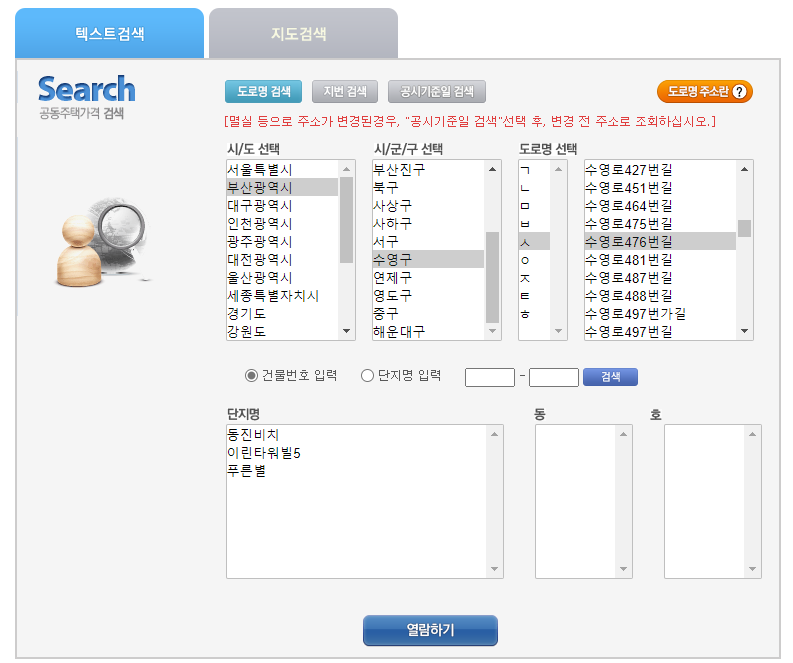Choose 대전광역시 in the 시/도 list
The width and height of the screenshot is (793, 663).
pos(282,259)
